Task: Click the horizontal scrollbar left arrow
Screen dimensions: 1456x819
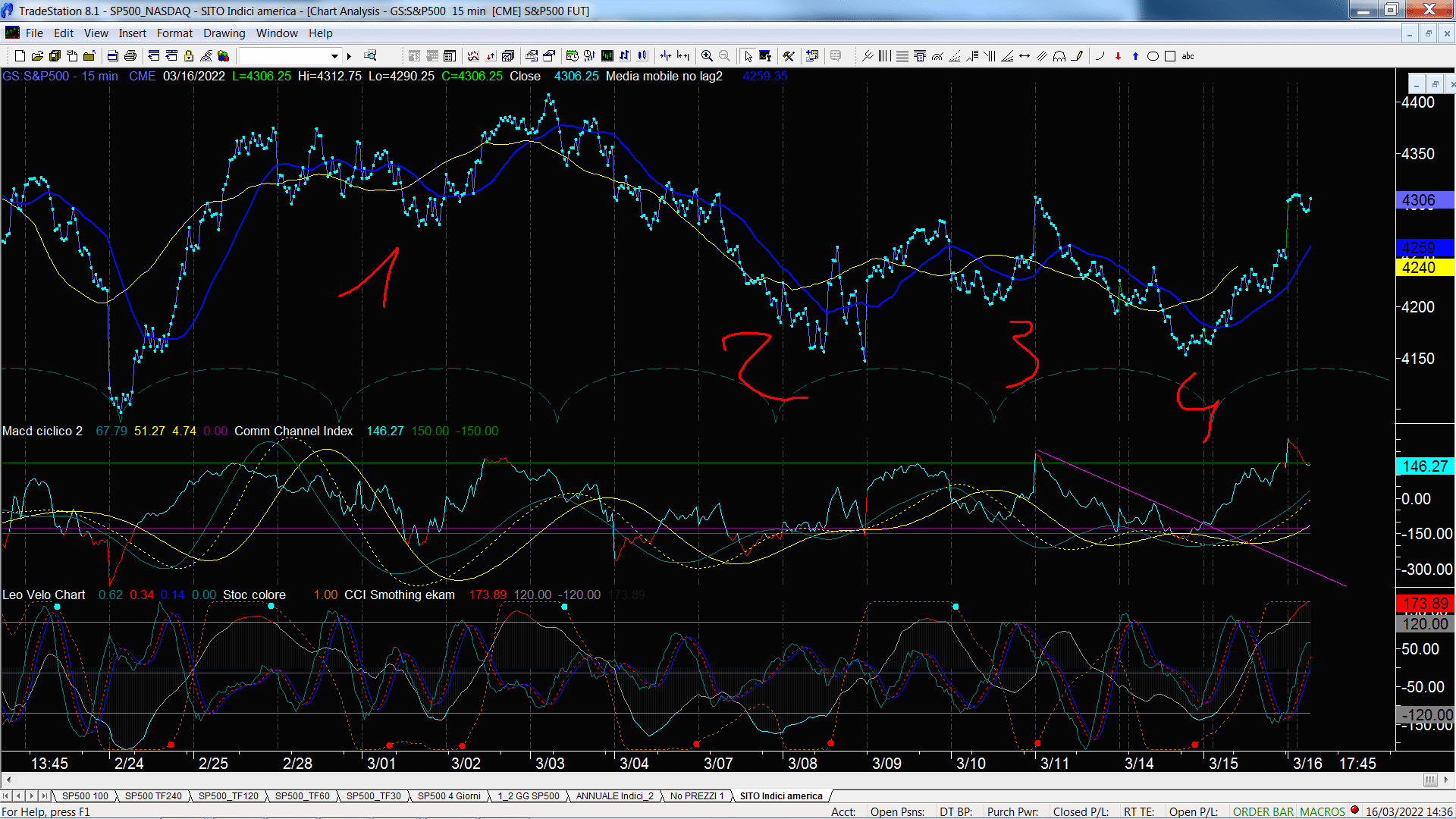Action: pos(8,780)
